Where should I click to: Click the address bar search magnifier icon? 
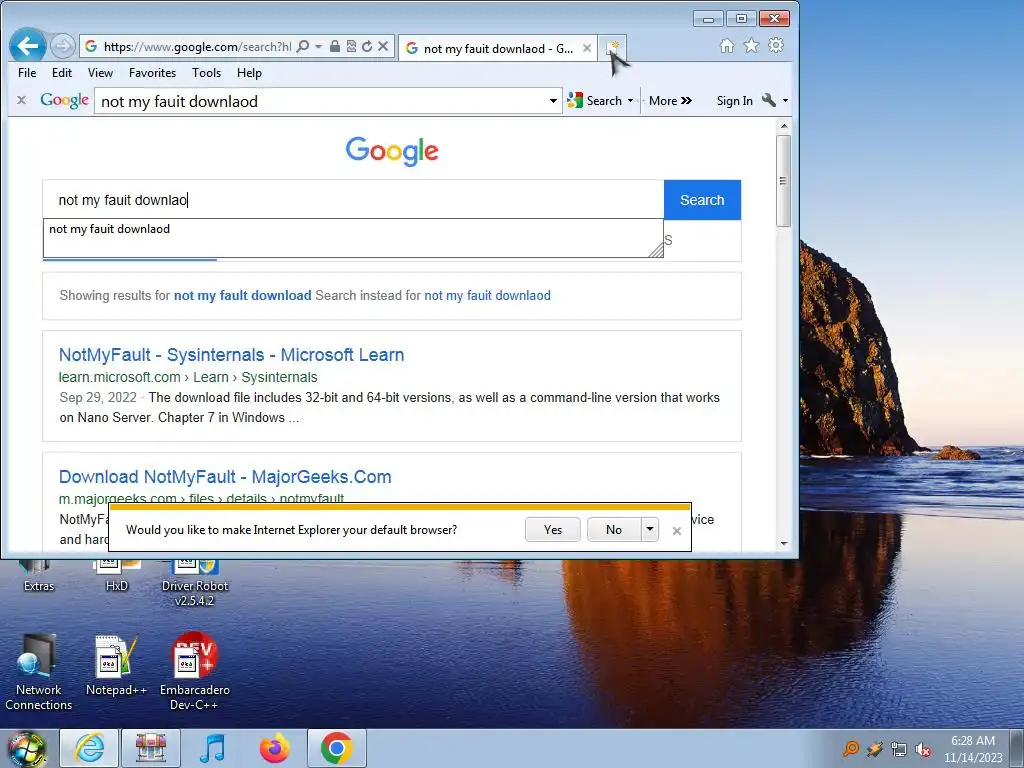pyautogui.click(x=302, y=46)
